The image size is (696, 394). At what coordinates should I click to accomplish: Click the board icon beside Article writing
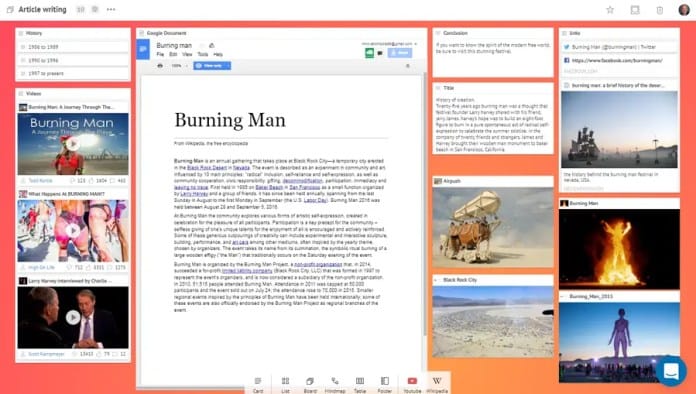tap(10, 9)
